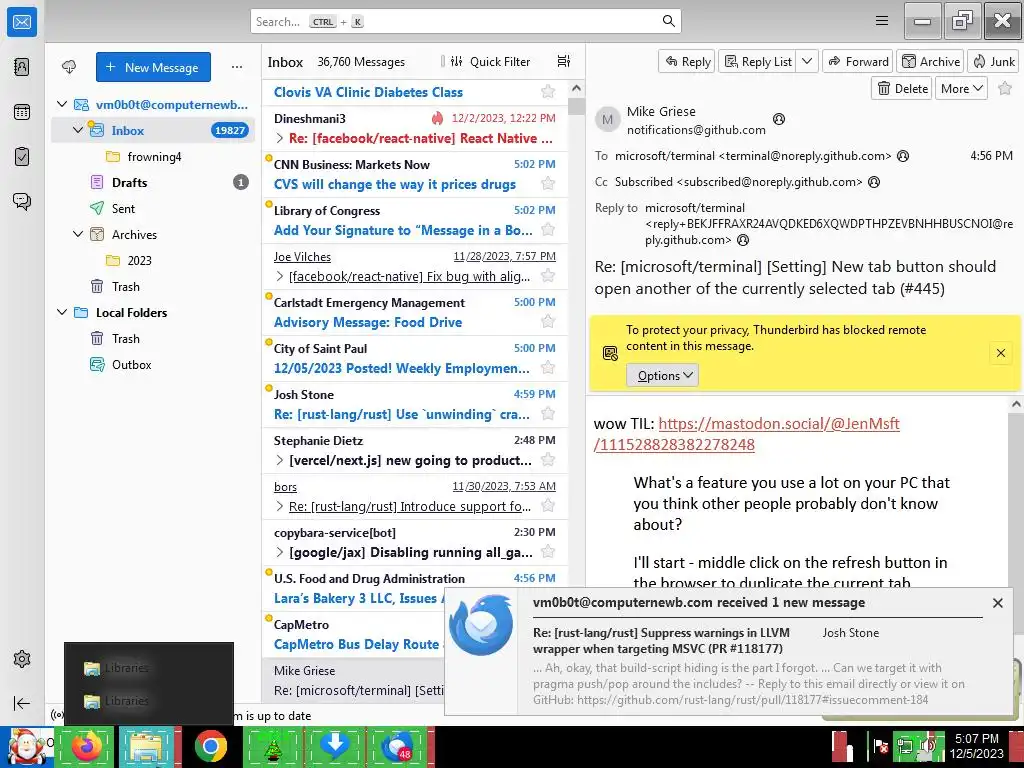The image size is (1024, 768).
Task: Star the Stephanie Dietz vercel/next.js message
Action: [x=548, y=460]
